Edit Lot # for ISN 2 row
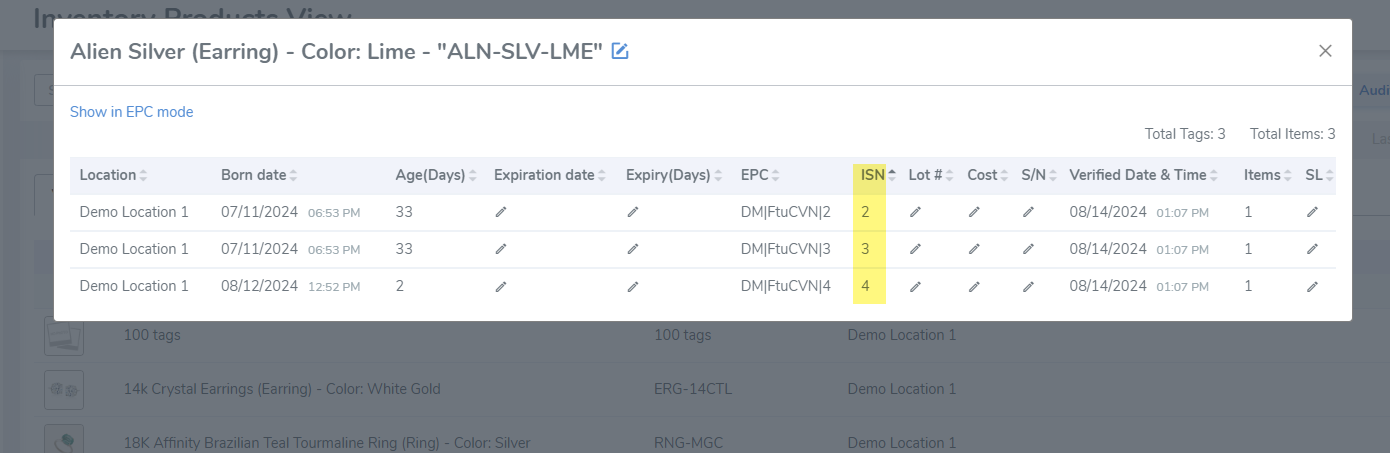1390x453 pixels. point(915,212)
